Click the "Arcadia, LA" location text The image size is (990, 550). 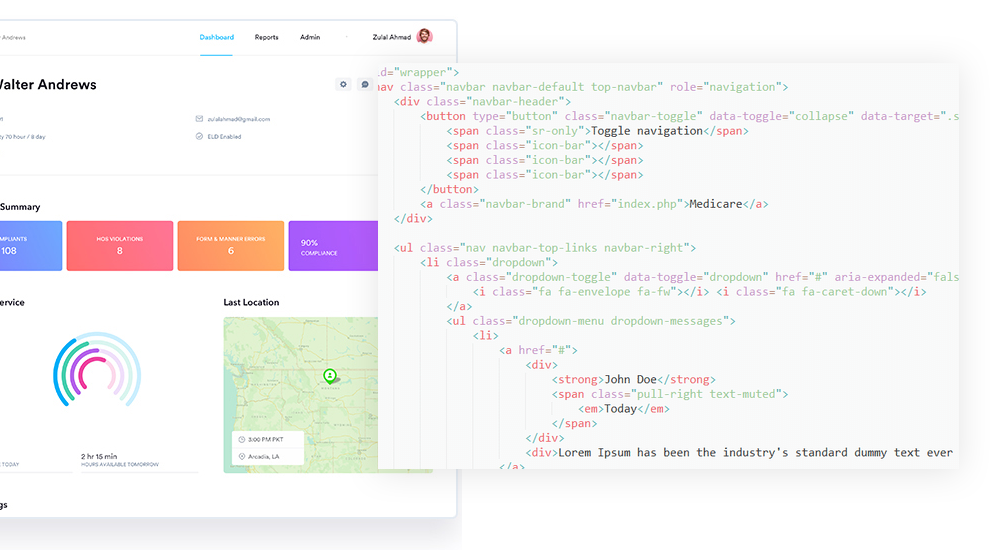264,457
